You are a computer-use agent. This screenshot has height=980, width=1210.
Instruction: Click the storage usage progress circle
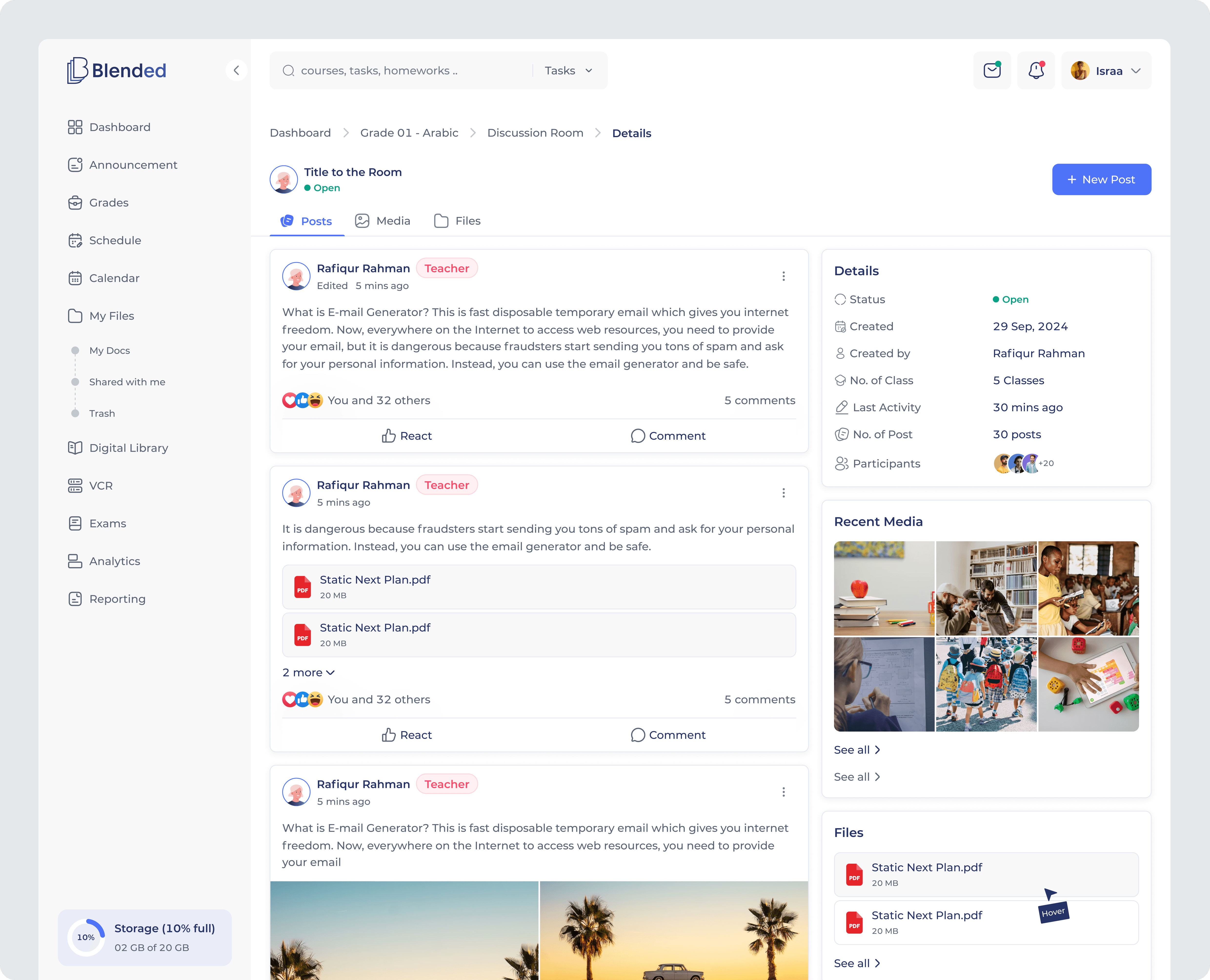coord(86,937)
